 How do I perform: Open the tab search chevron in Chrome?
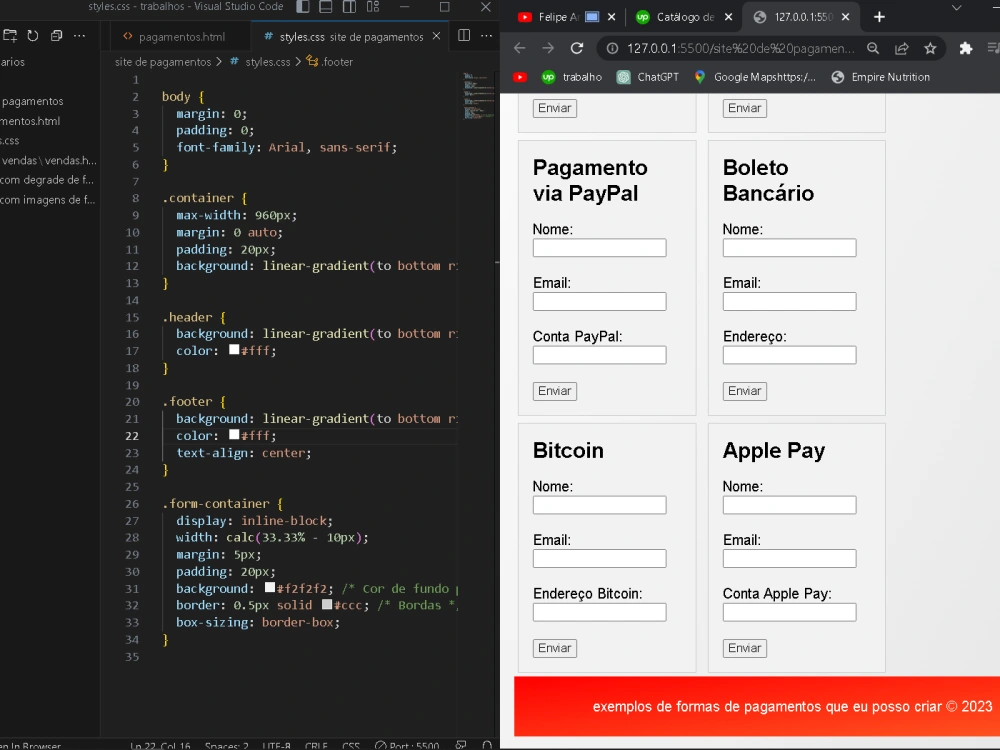[x=956, y=8]
